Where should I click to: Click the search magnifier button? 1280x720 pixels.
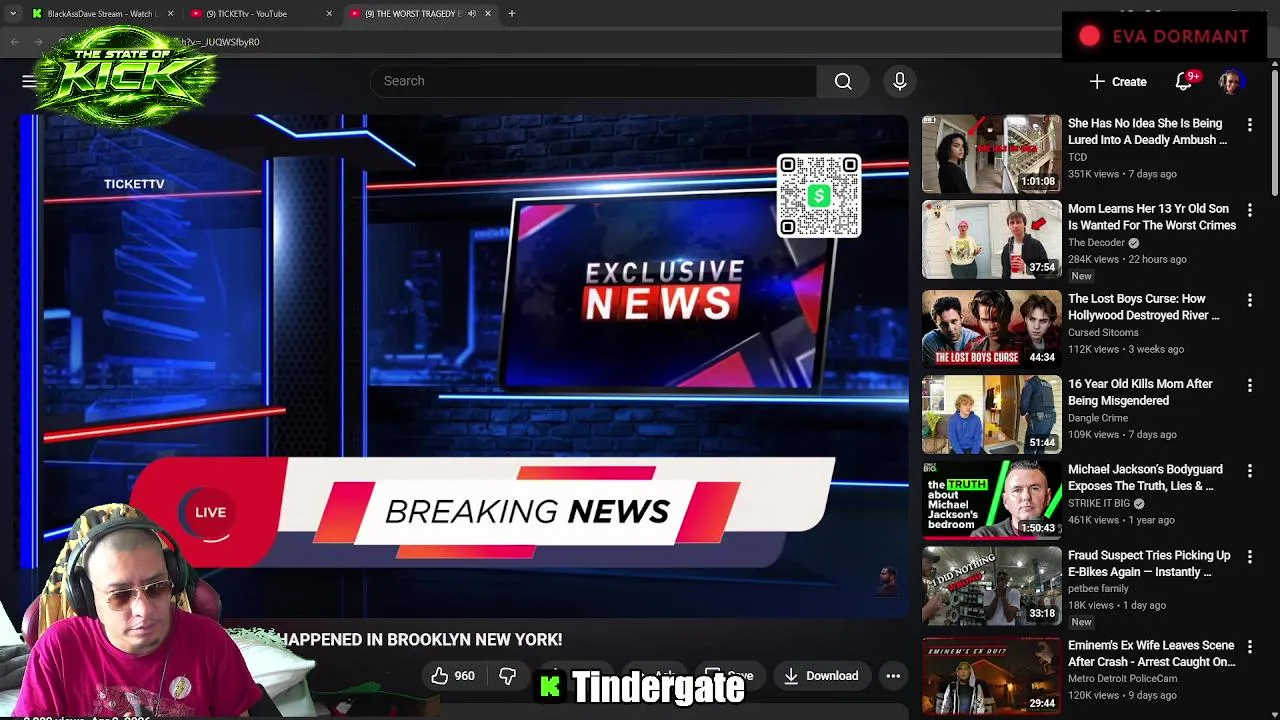843,81
